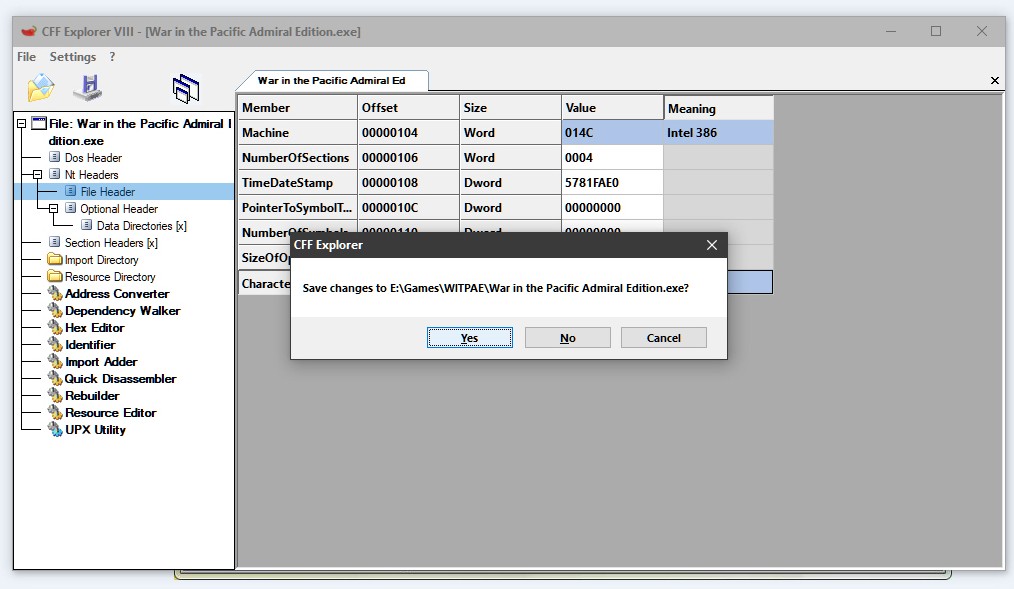This screenshot has width=1014, height=589.
Task: Click the Address Converter tool icon
Action: click(x=55, y=294)
